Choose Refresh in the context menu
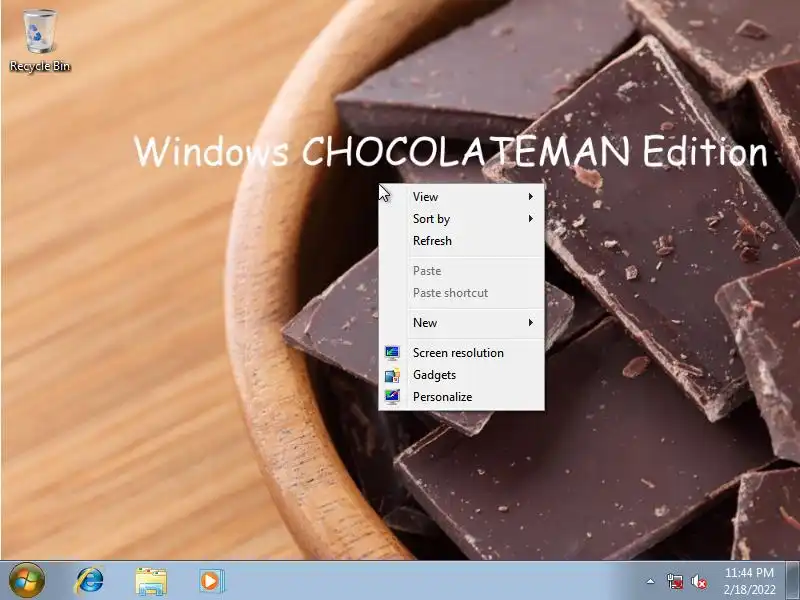The image size is (800, 600). [462, 240]
